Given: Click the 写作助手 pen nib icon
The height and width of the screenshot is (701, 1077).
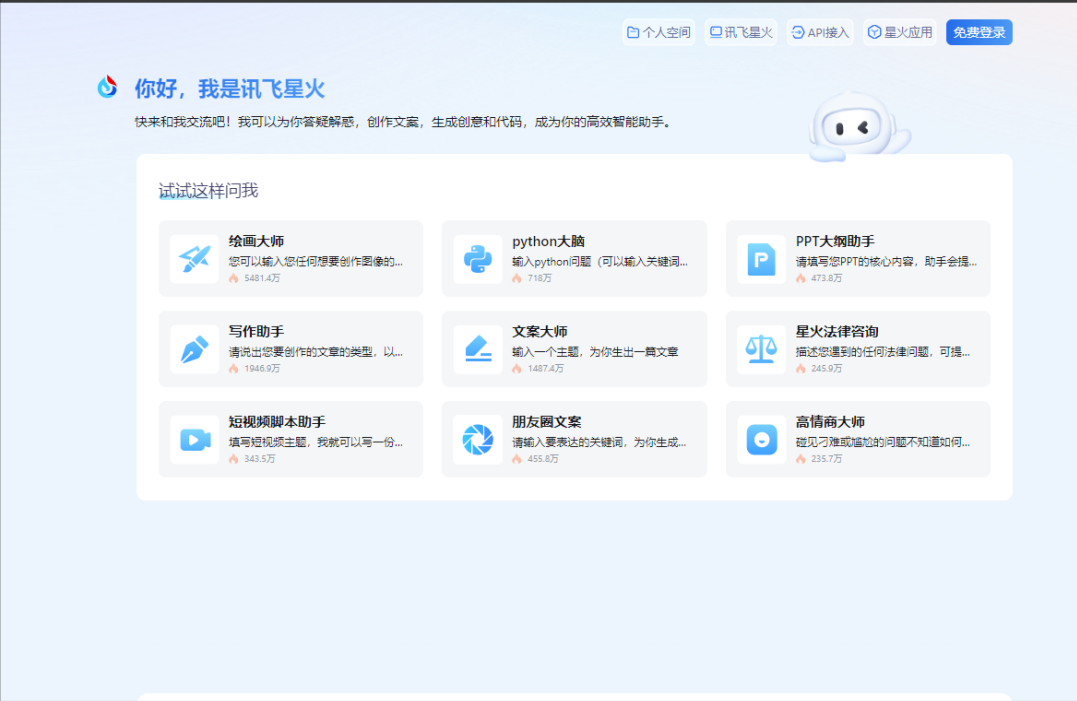Looking at the screenshot, I should coord(194,349).
